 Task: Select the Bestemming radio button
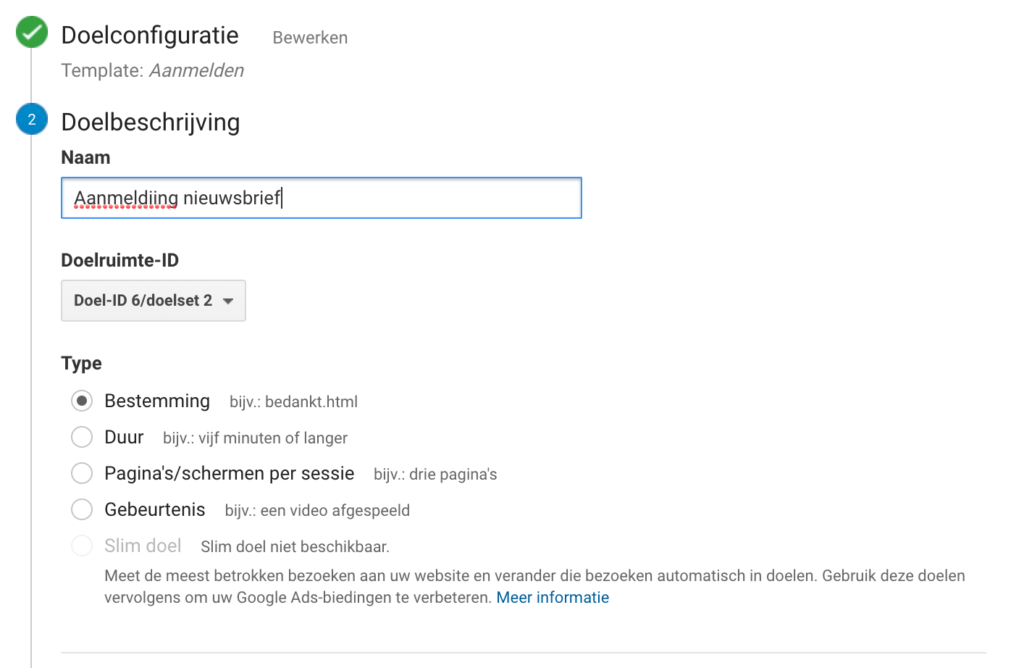[x=82, y=401]
